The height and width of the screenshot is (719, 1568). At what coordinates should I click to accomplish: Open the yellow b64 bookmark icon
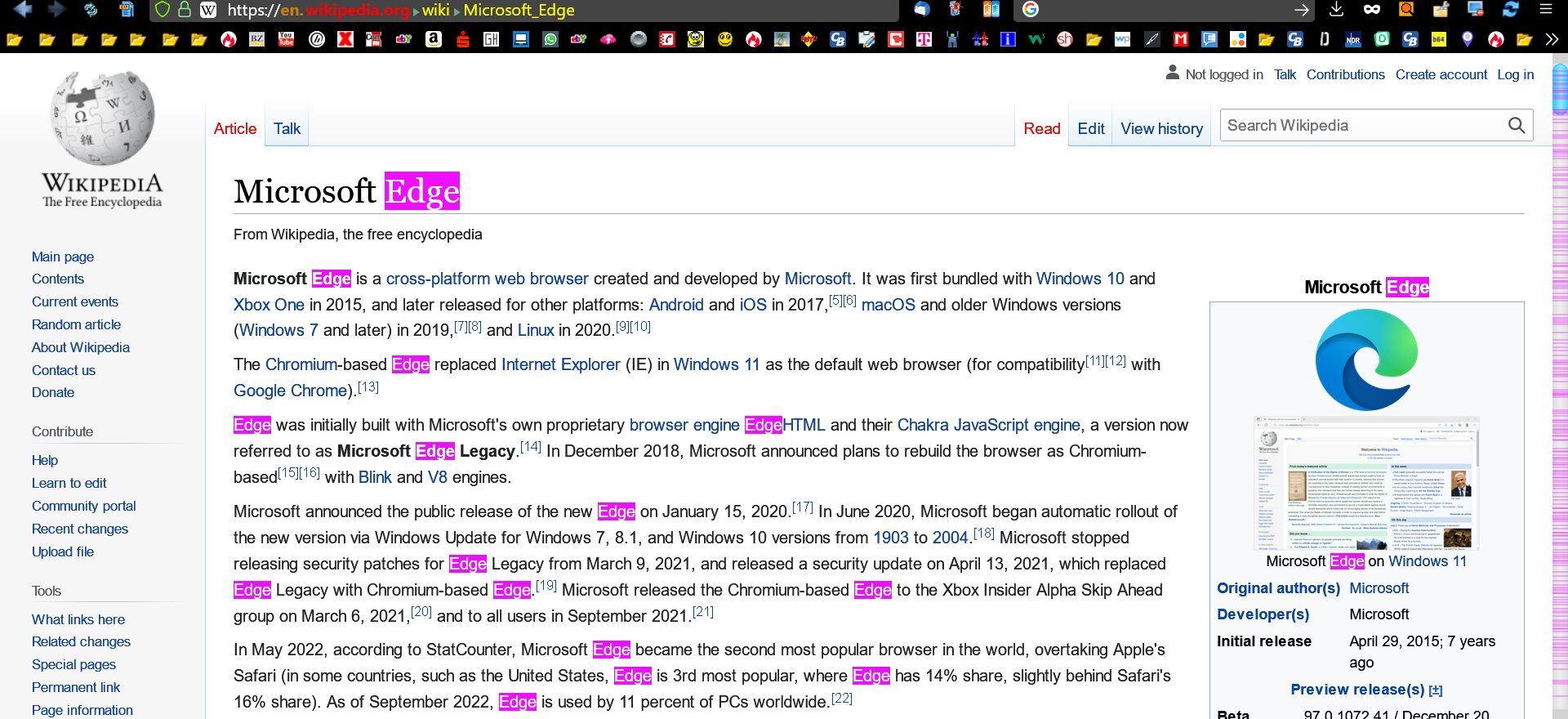coord(1439,39)
